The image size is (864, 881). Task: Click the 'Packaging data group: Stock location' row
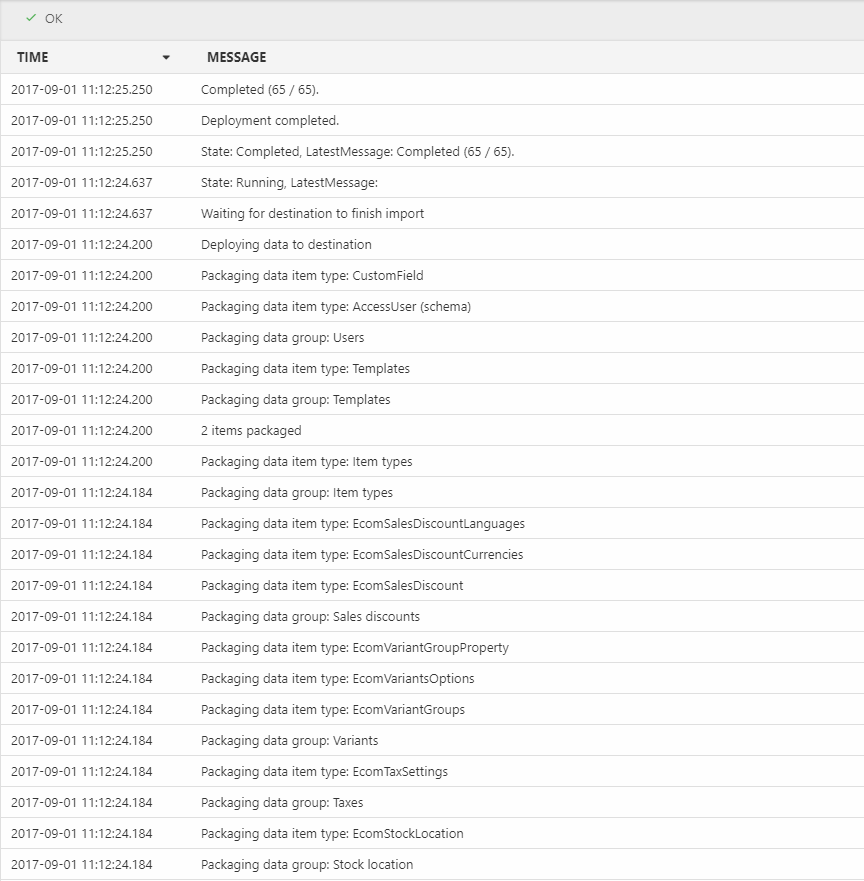(306, 865)
